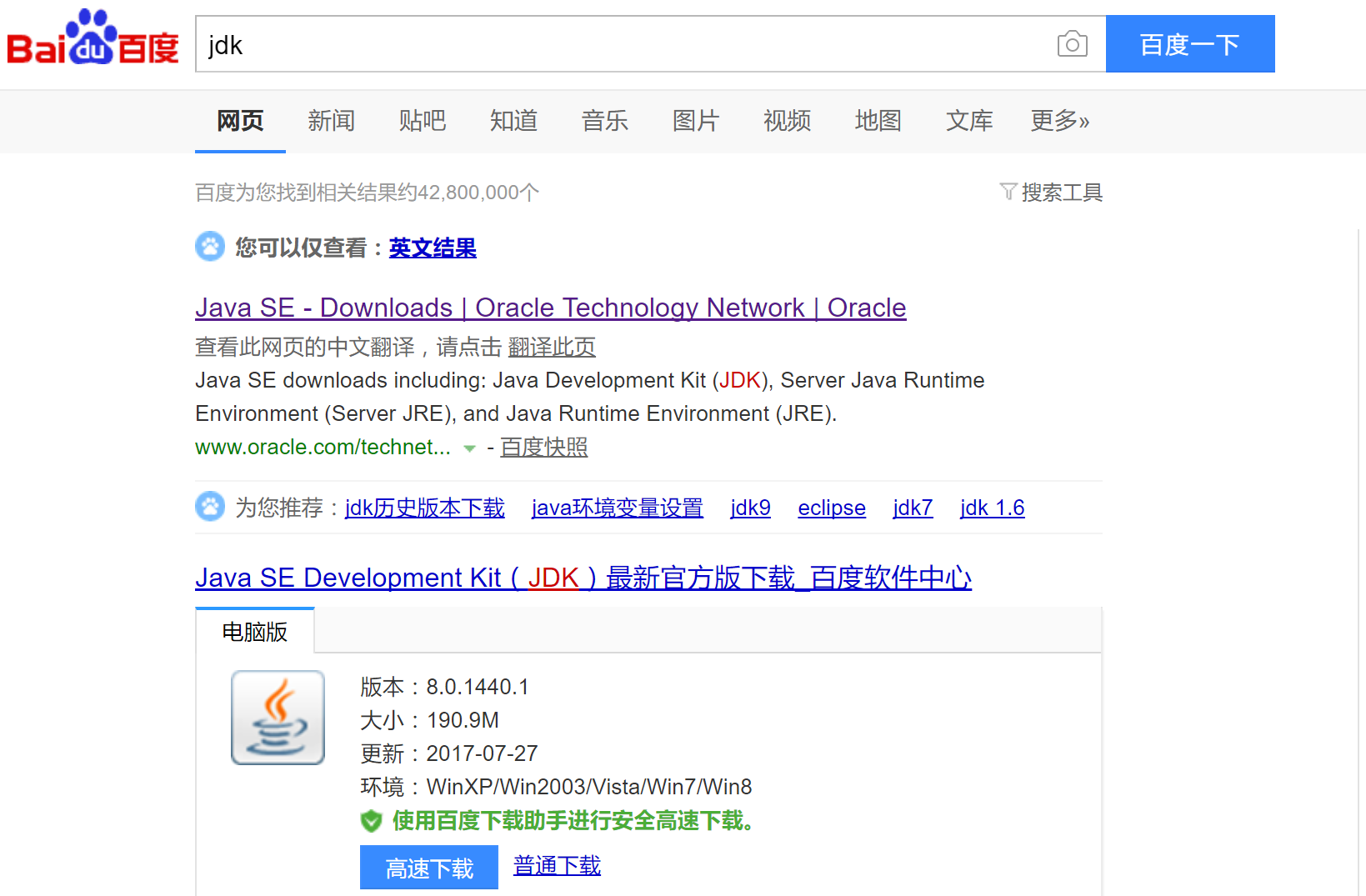Click recommended jdk7 link
Viewport: 1366px width, 896px height.
point(913,508)
